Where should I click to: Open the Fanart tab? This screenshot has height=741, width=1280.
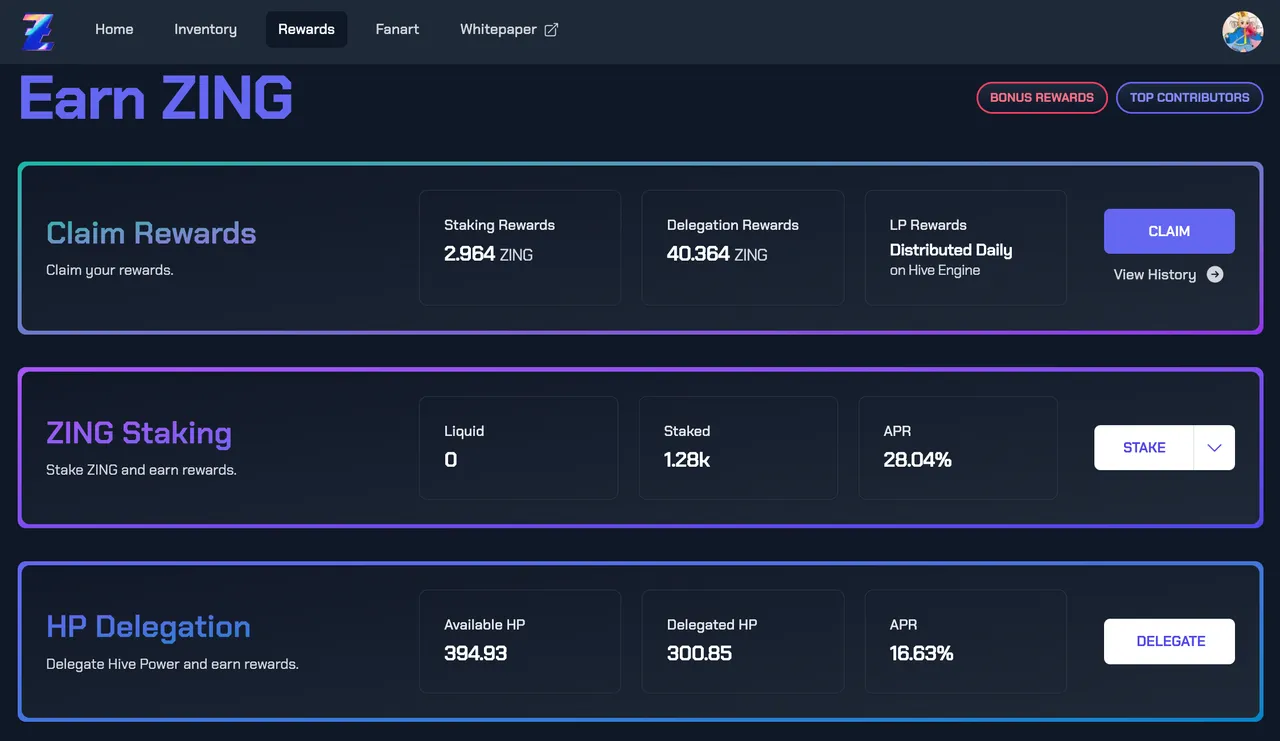point(397,30)
